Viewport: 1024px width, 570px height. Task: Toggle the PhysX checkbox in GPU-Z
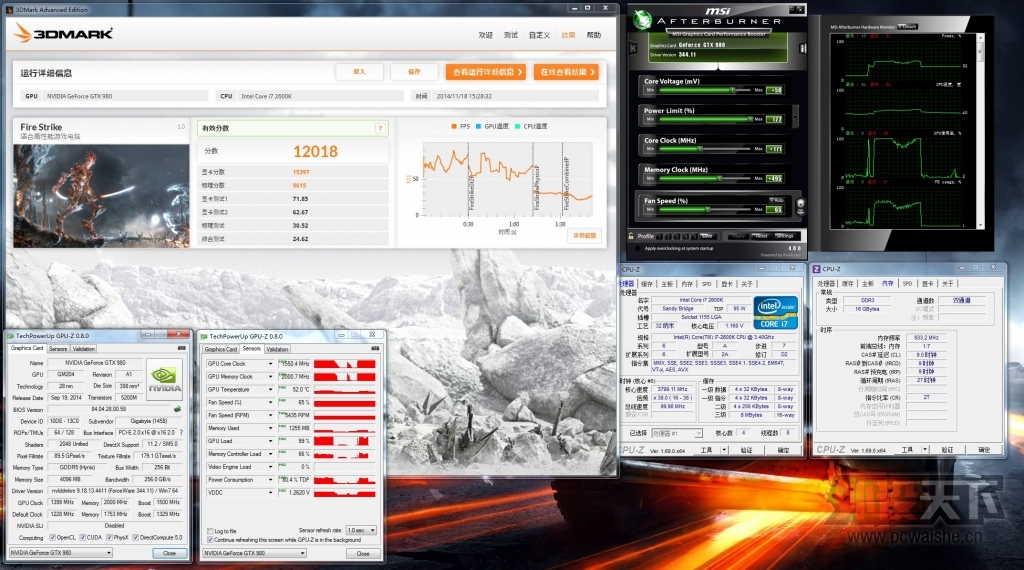point(109,538)
